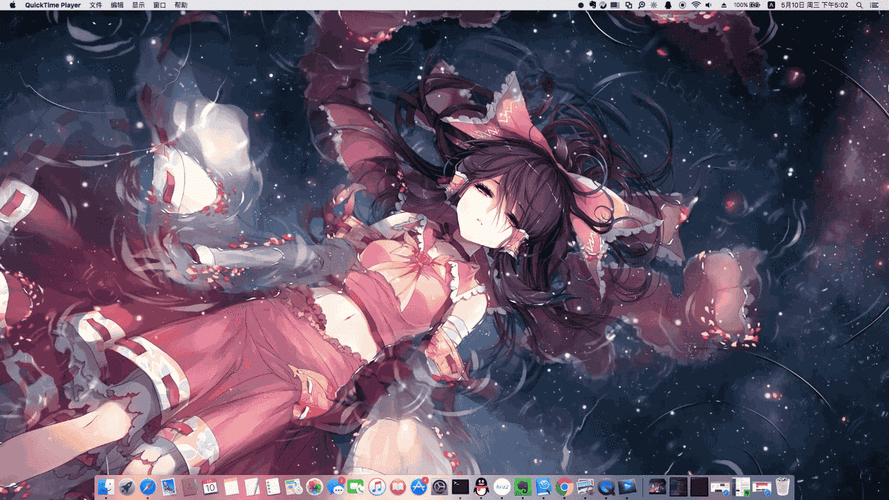The width and height of the screenshot is (889, 500).
Task: Open the Trash in the dock
Action: point(783,487)
